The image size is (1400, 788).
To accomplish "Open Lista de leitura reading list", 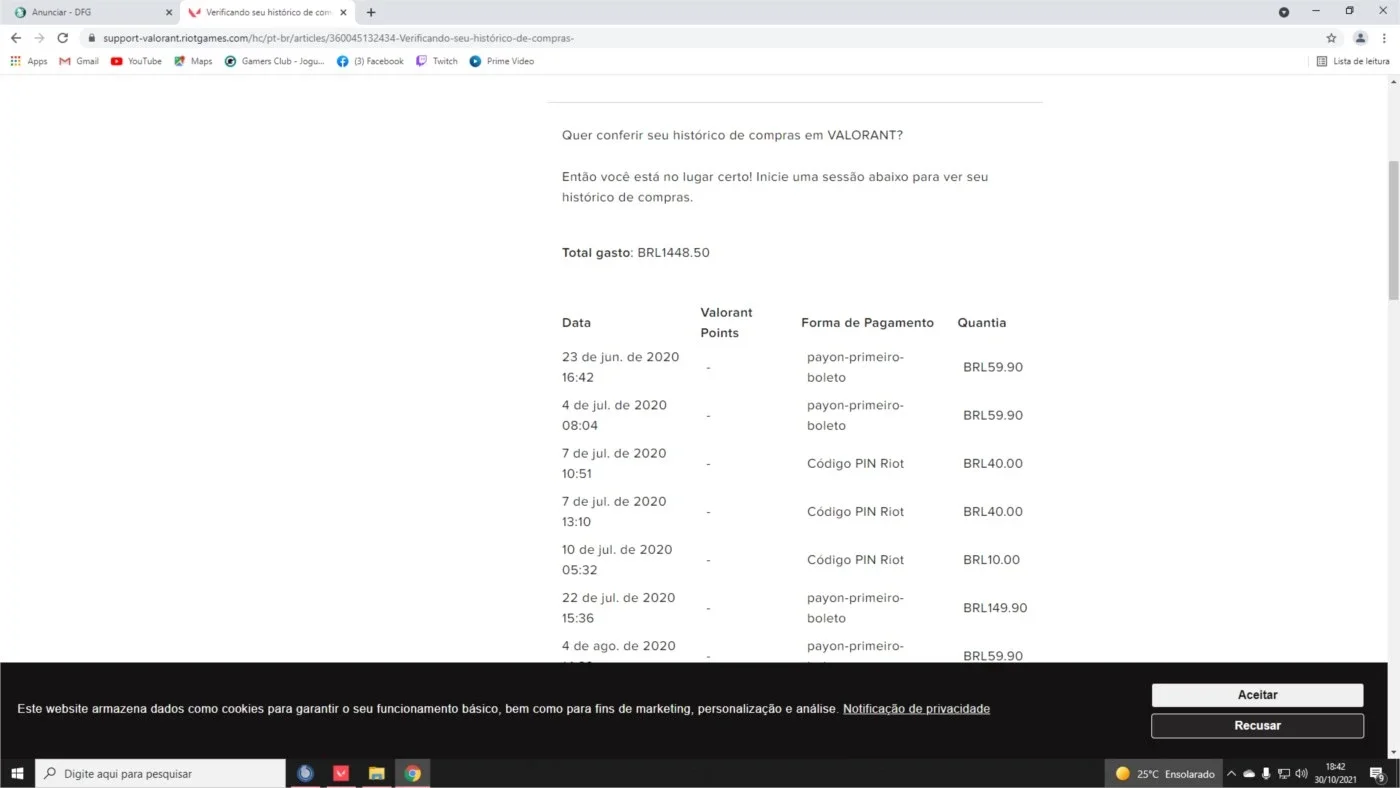I will 1353,61.
